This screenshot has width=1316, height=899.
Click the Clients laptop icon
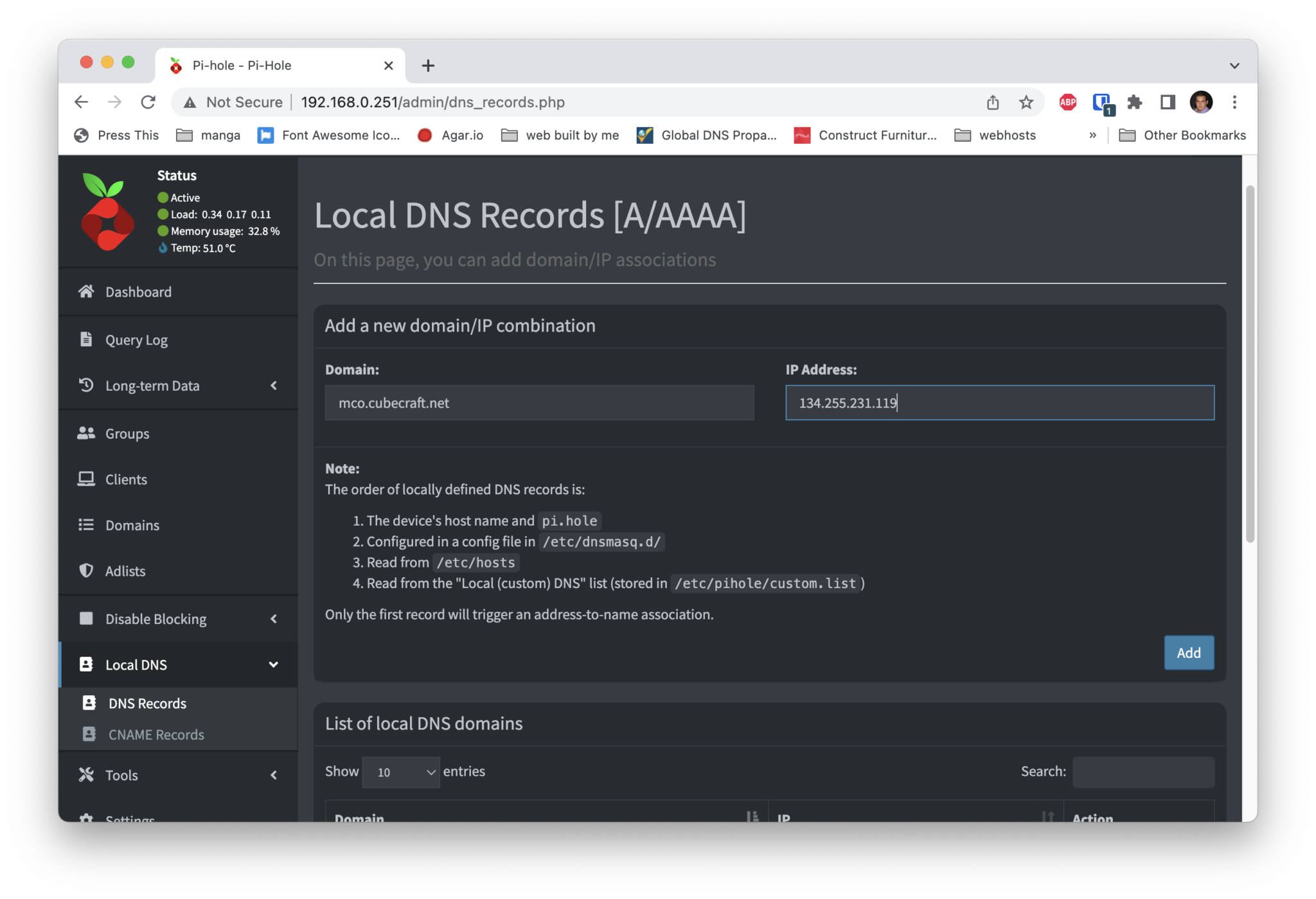click(x=86, y=479)
